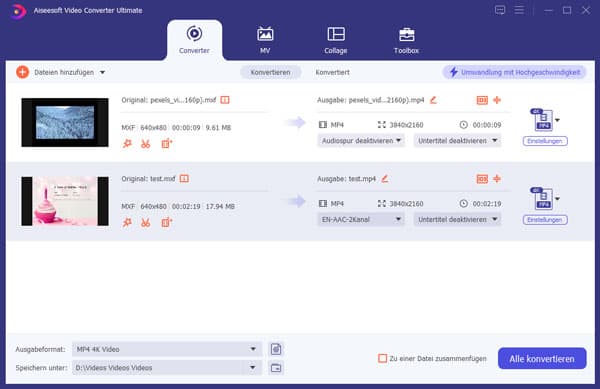Open the Toolbox tab

406,40
